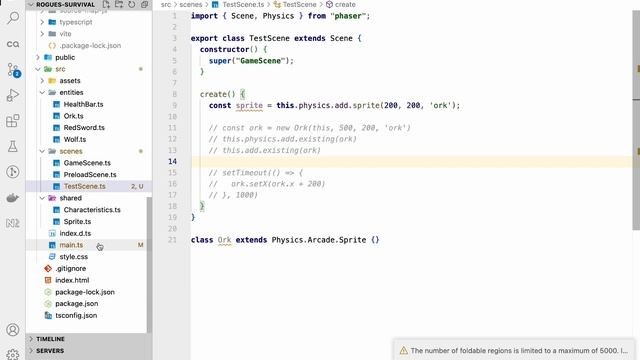The height and width of the screenshot is (360, 640).
Task: Open GameScene.ts file
Action: (x=87, y=162)
